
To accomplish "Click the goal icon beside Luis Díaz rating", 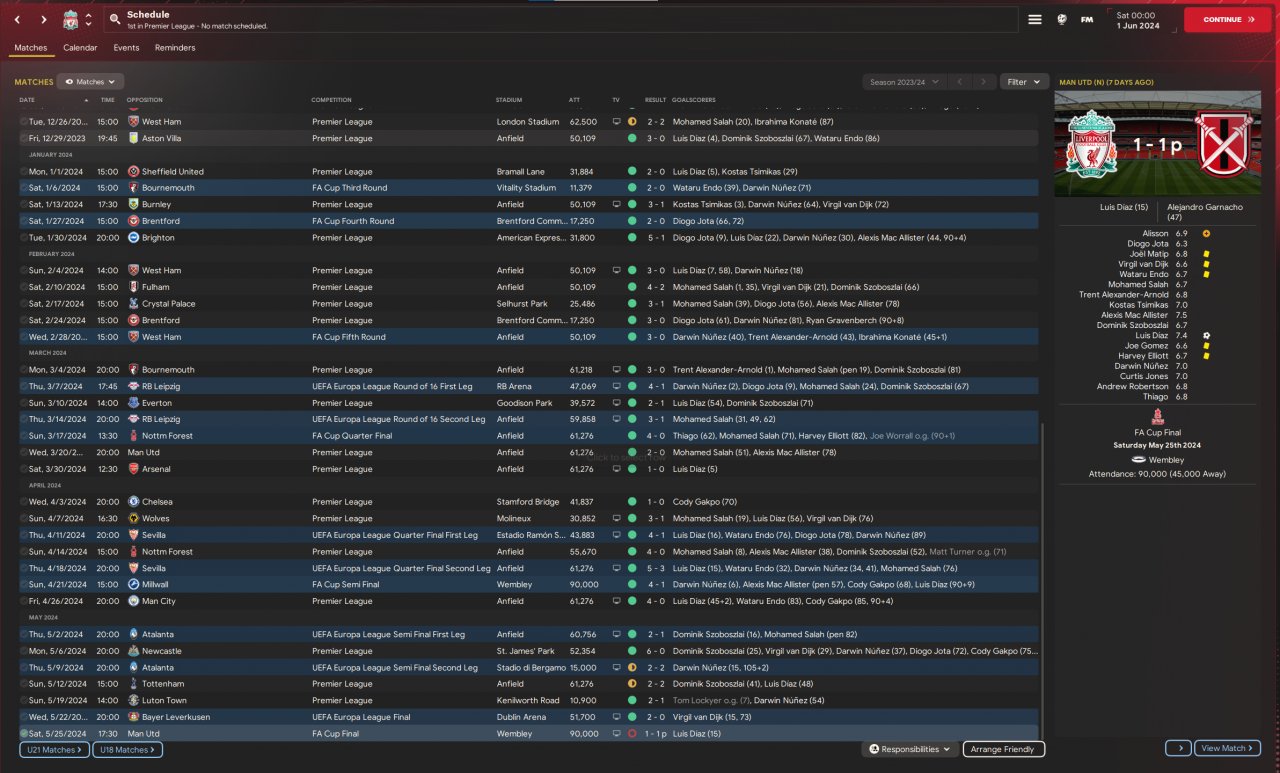I will pyautogui.click(x=1206, y=335).
